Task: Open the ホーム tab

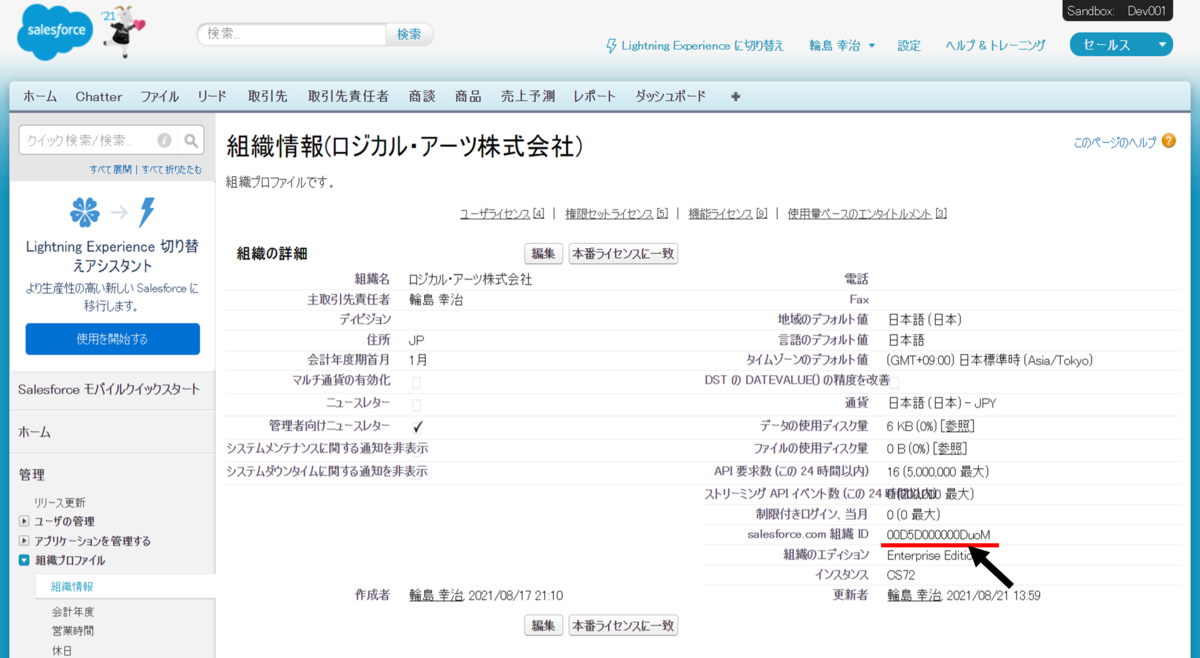Action: pyautogui.click(x=40, y=97)
